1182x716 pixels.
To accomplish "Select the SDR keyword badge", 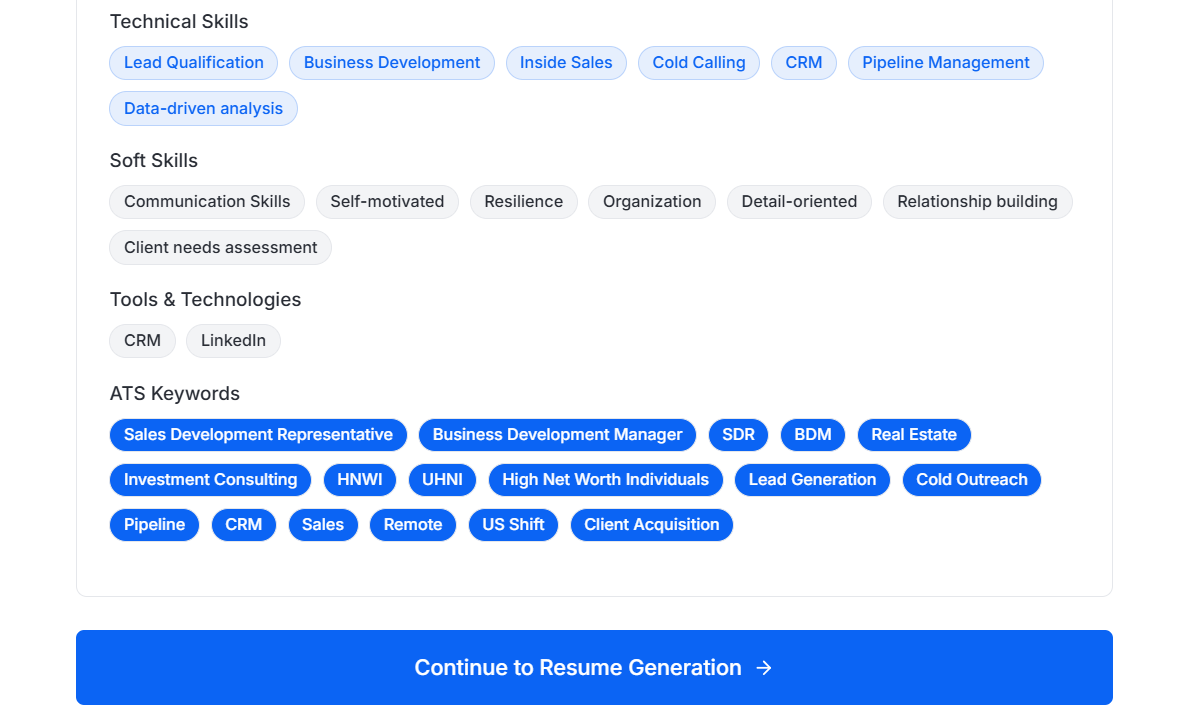I will (738, 434).
